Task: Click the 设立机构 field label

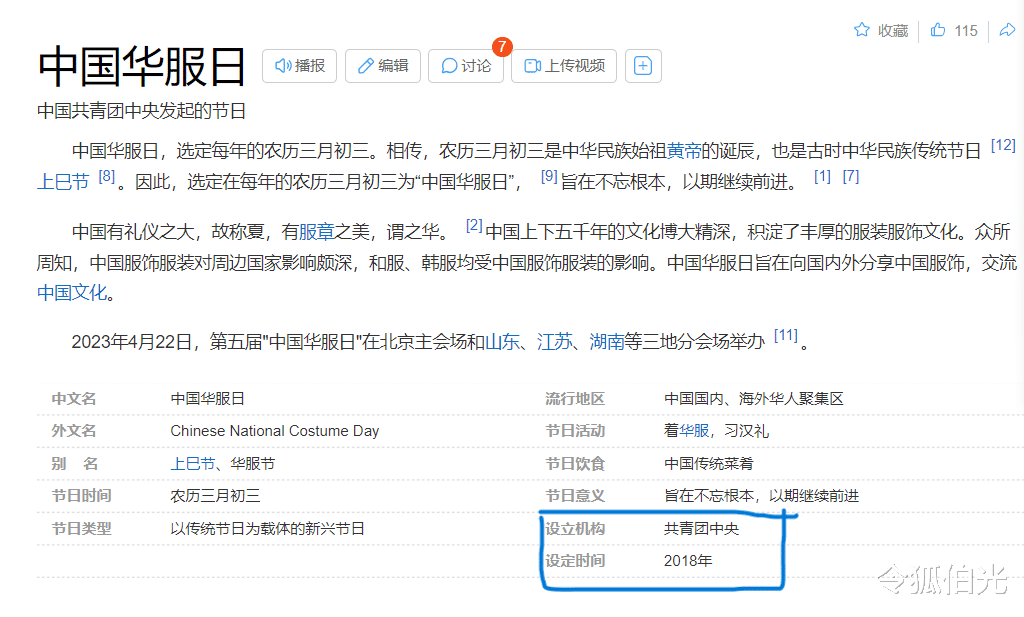Action: [575, 529]
